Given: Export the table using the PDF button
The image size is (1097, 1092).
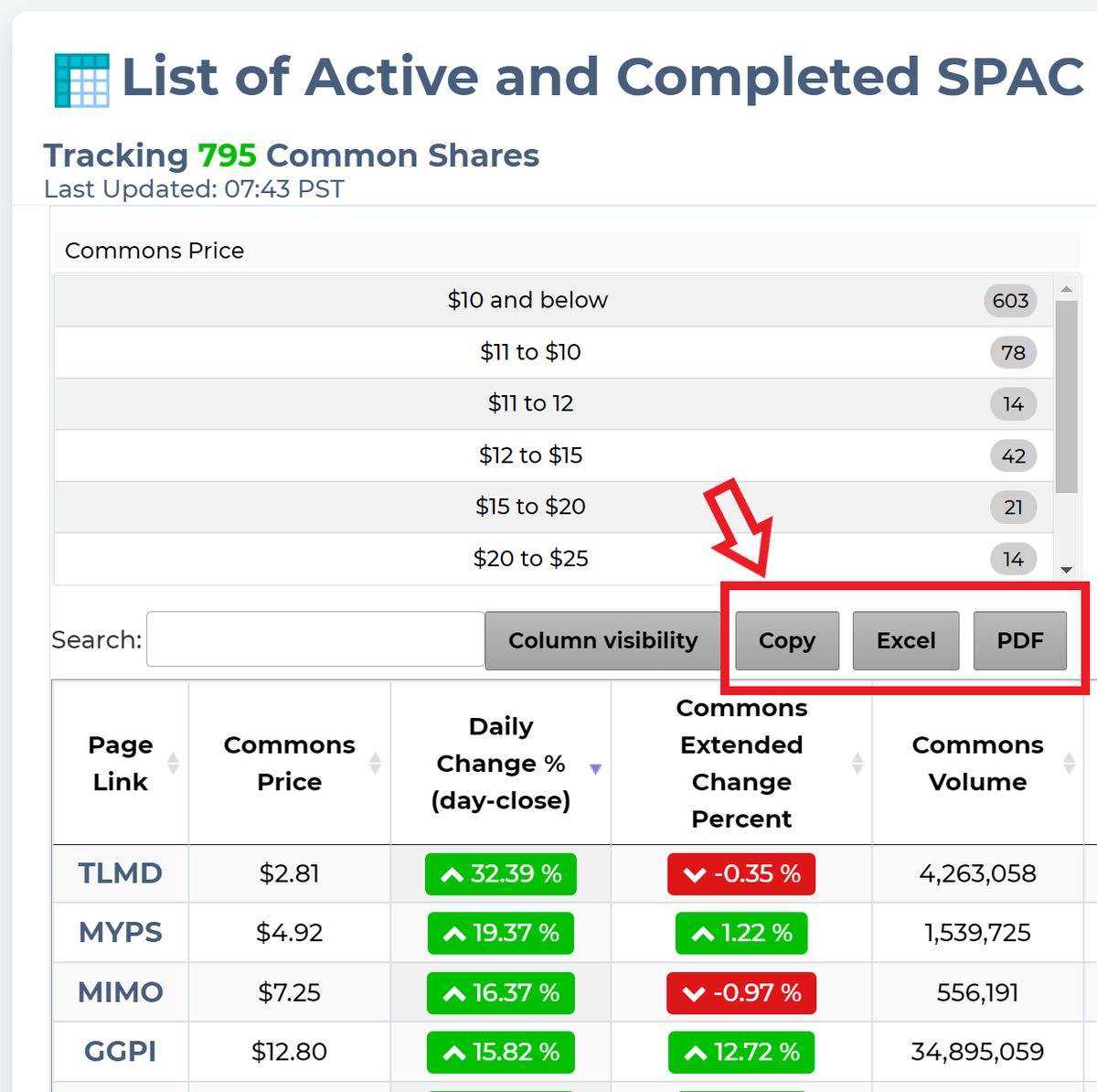Looking at the screenshot, I should 1021,640.
